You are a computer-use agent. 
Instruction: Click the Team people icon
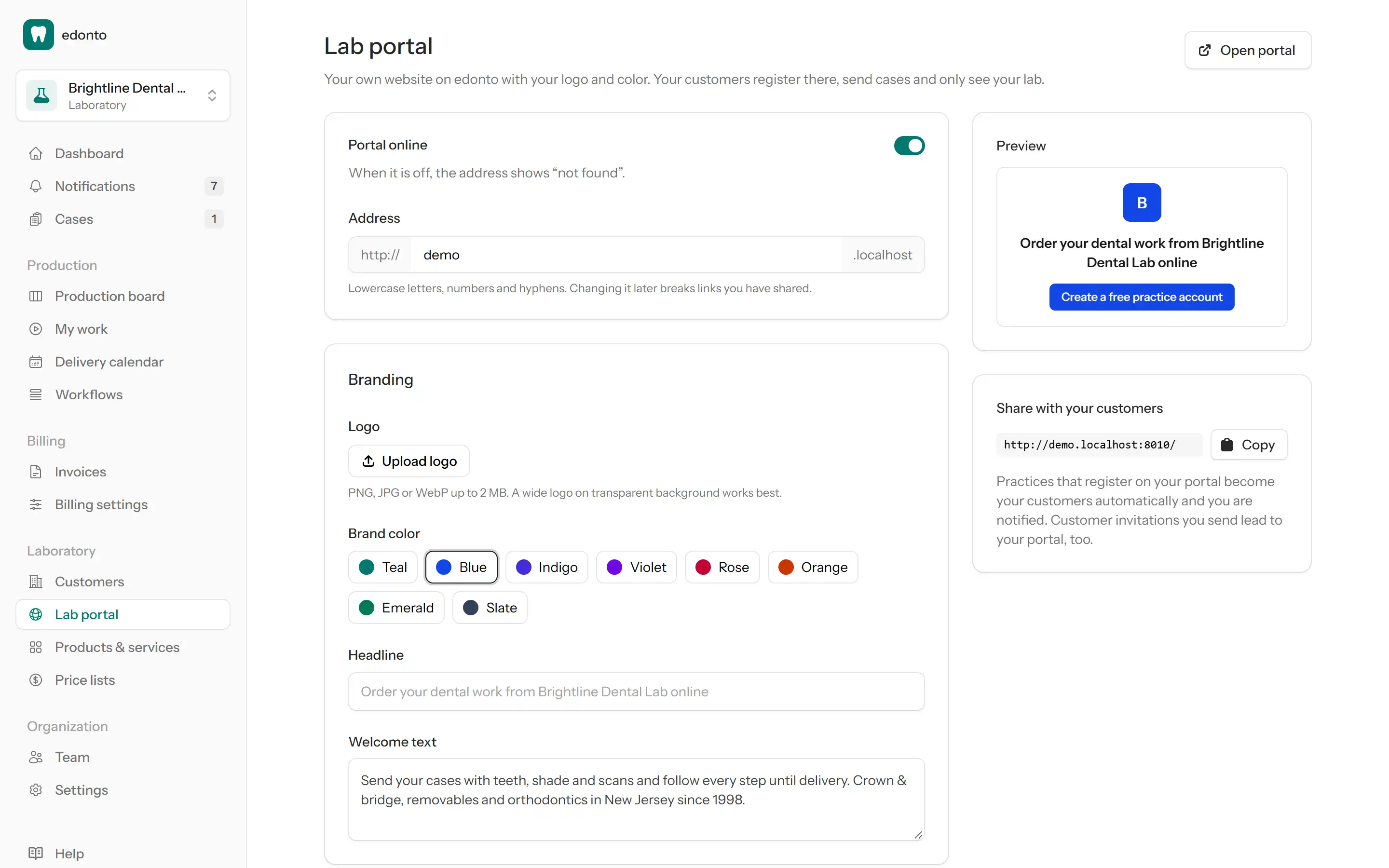[36, 757]
